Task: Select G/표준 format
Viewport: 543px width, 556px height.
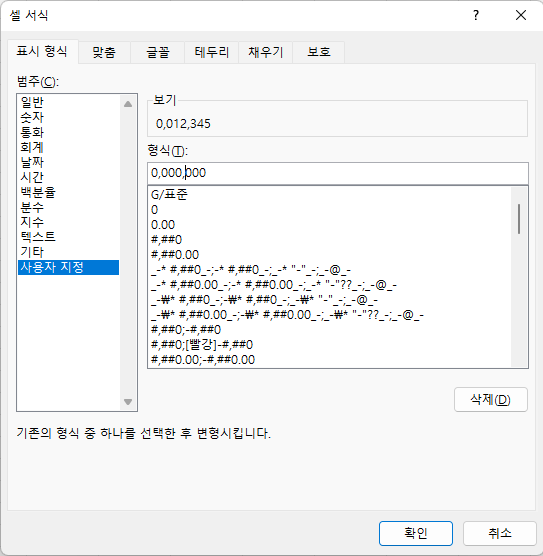Action: tap(330, 194)
